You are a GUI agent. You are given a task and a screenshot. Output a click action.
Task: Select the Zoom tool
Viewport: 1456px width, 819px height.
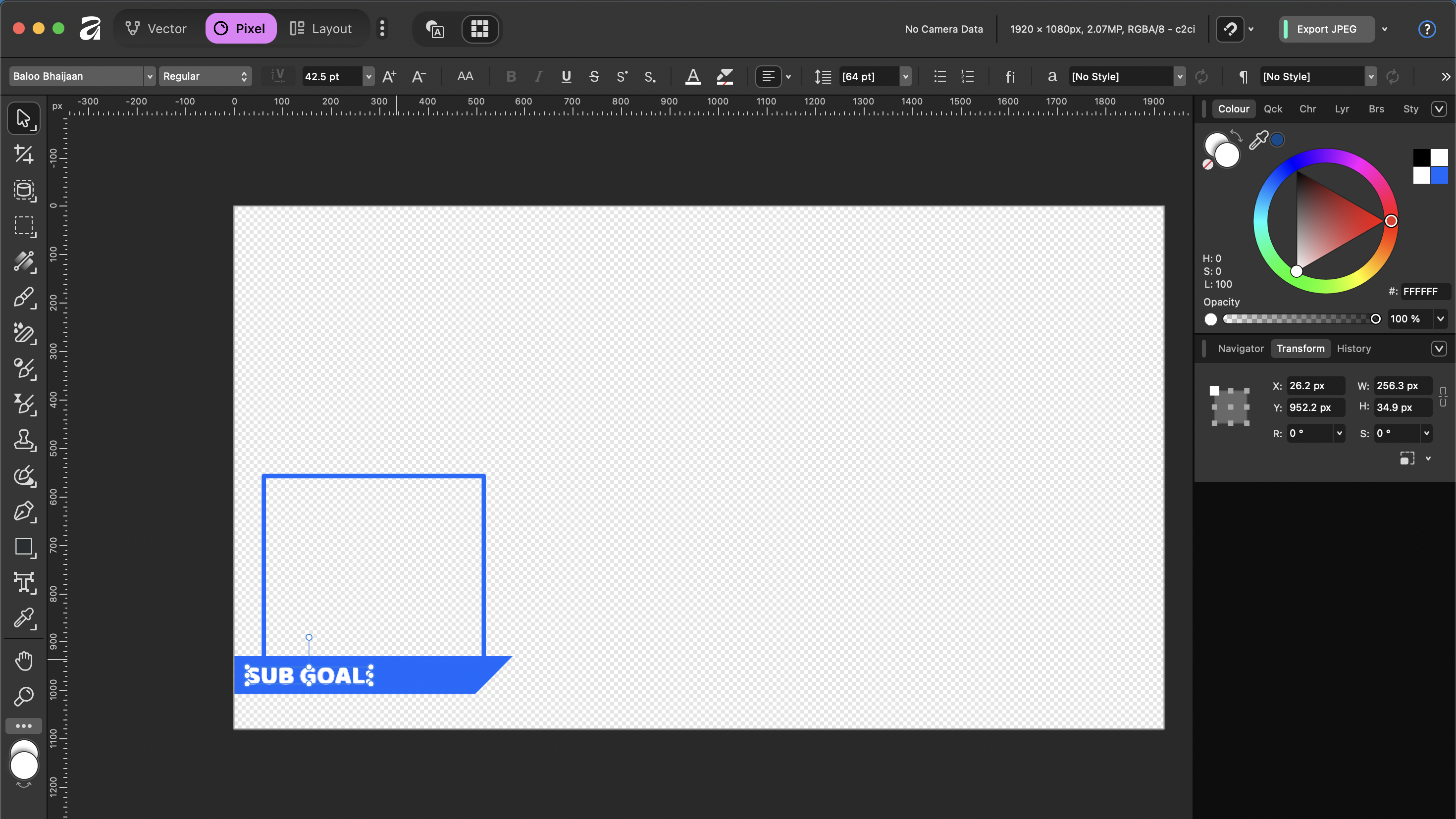pyautogui.click(x=24, y=696)
